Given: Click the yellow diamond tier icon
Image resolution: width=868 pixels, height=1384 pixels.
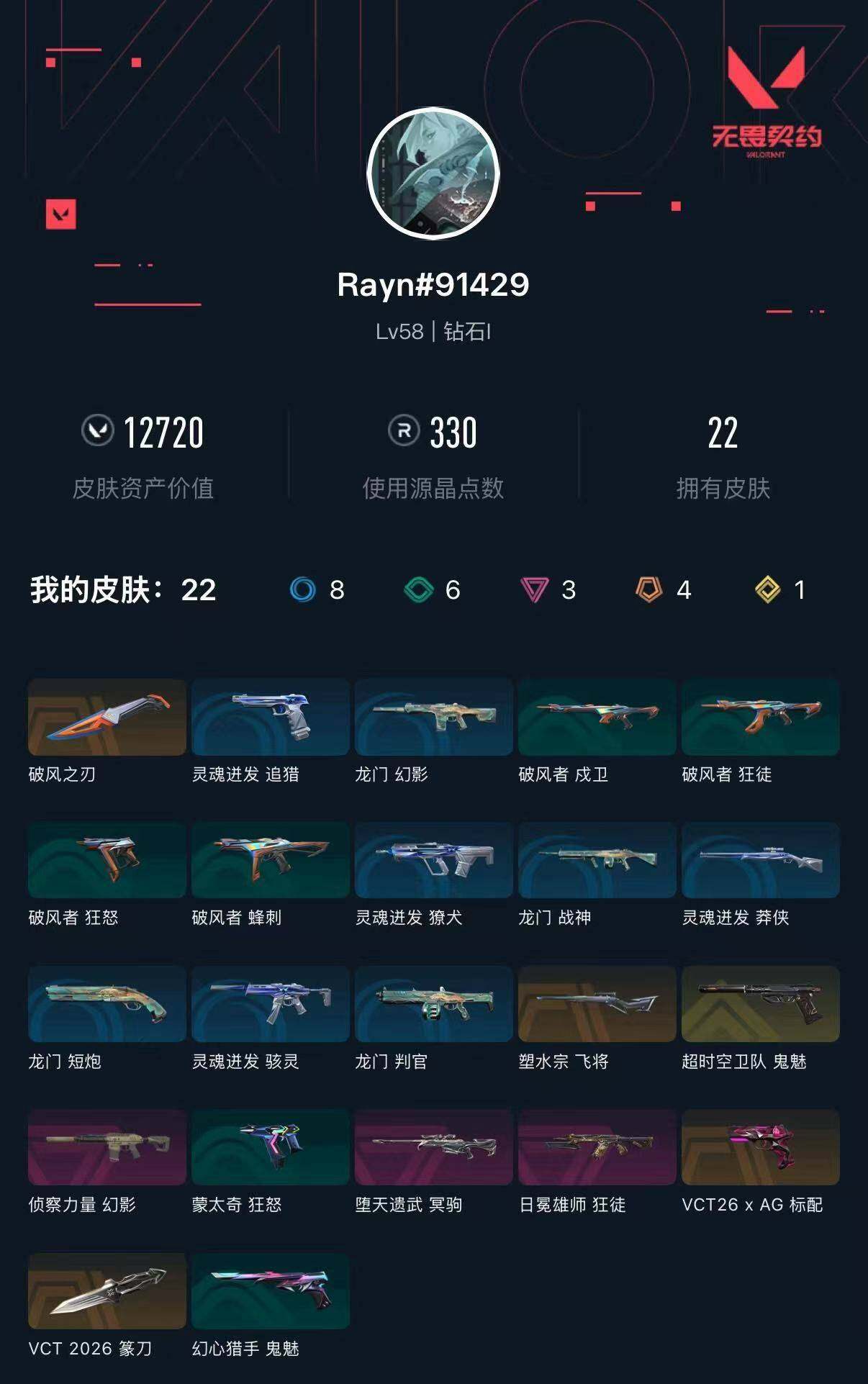Looking at the screenshot, I should tap(767, 590).
